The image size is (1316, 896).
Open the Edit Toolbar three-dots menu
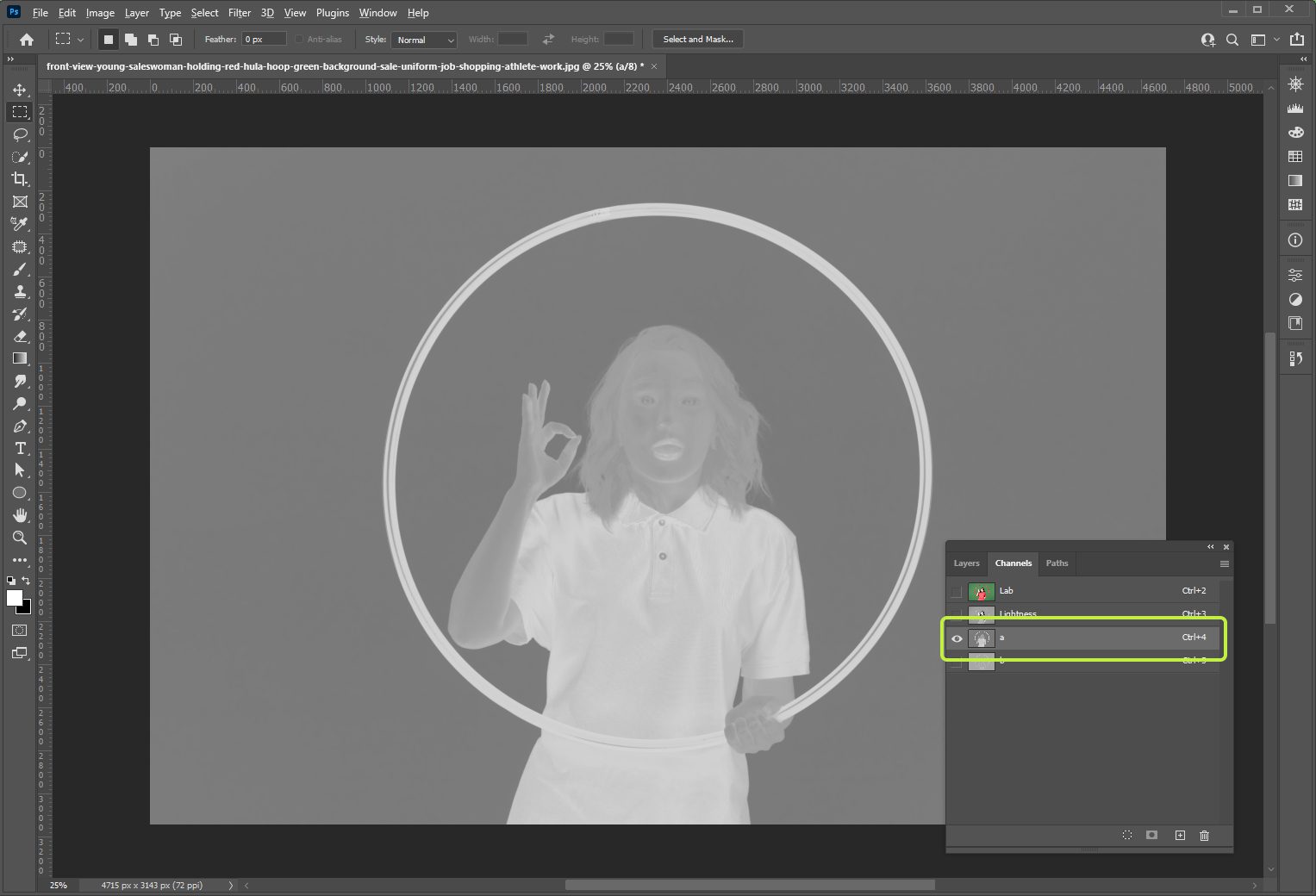[x=20, y=560]
